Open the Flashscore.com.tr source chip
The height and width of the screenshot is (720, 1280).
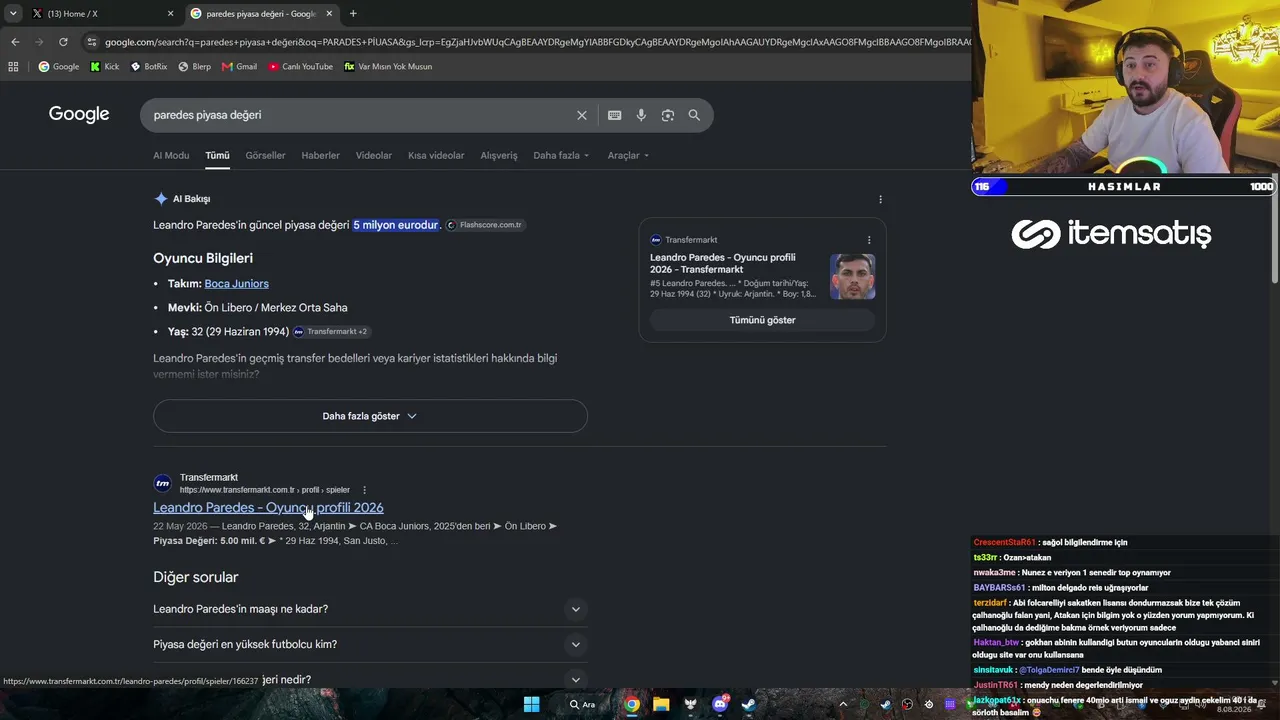pyautogui.click(x=485, y=225)
